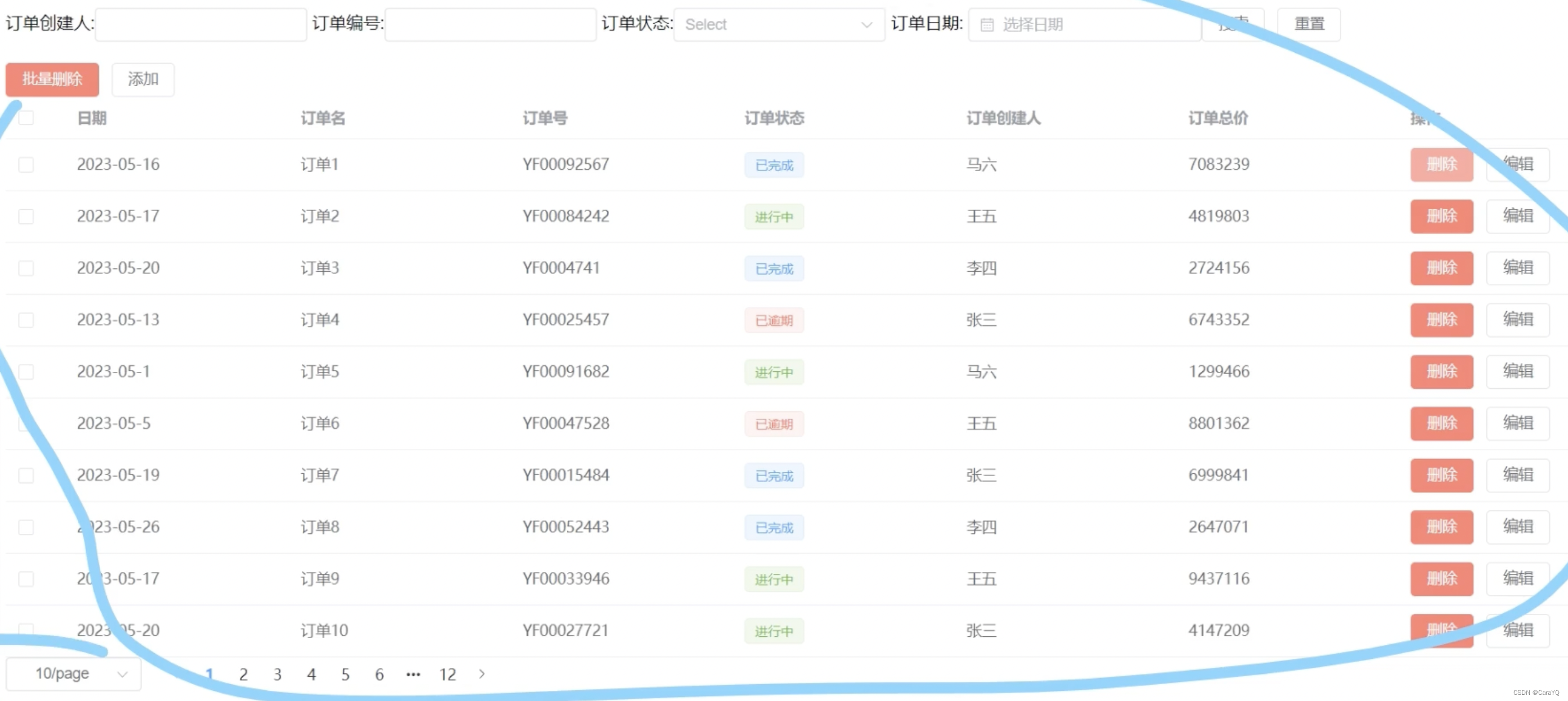This screenshot has height=701, width=1568.
Task: Go to page 6
Action: [x=379, y=674]
